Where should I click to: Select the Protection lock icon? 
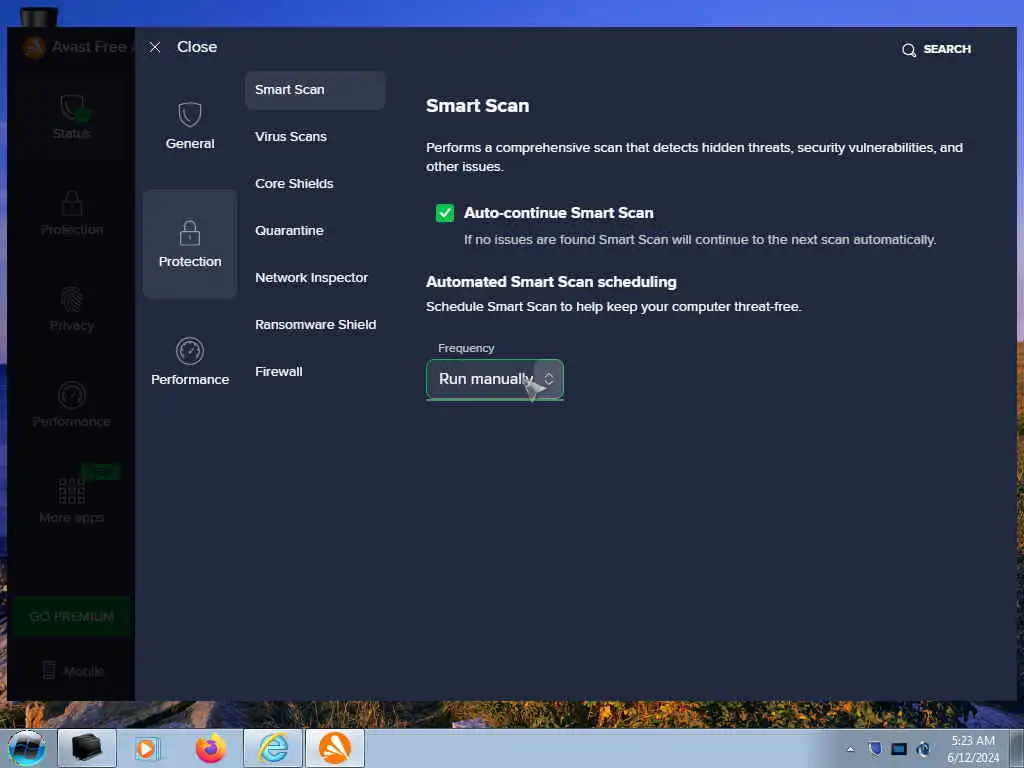click(x=190, y=232)
